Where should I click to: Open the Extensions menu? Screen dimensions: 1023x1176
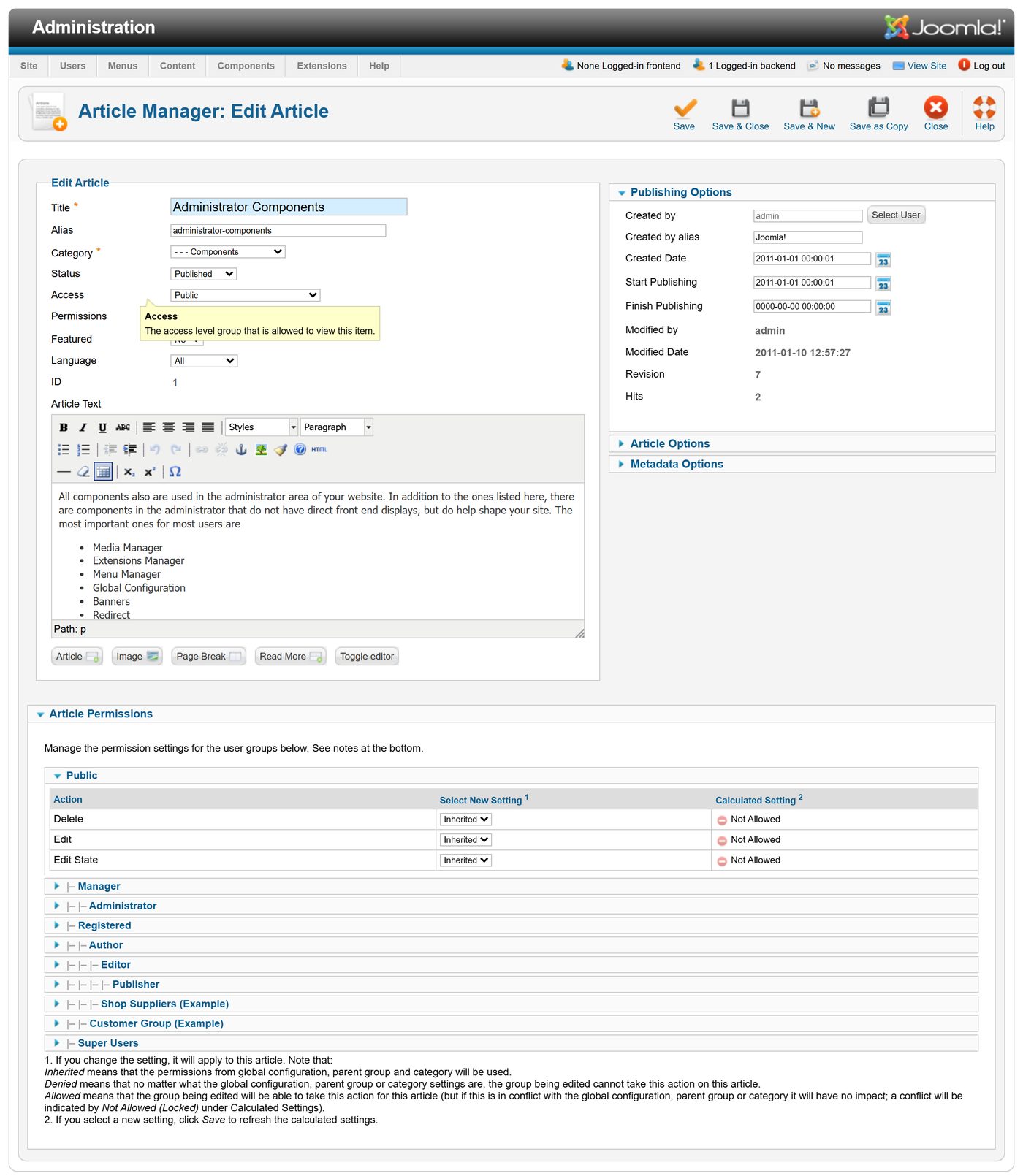point(322,66)
